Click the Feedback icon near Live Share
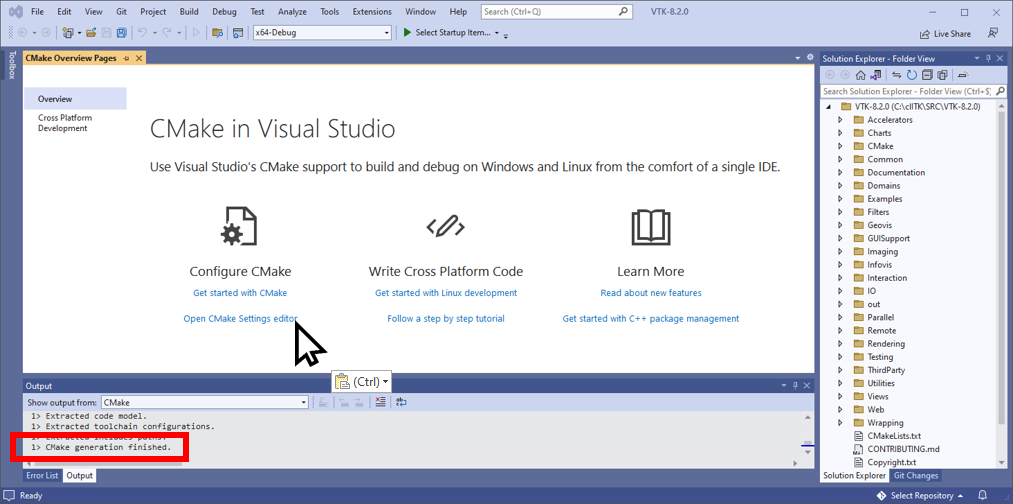The image size is (1013, 504). point(993,34)
